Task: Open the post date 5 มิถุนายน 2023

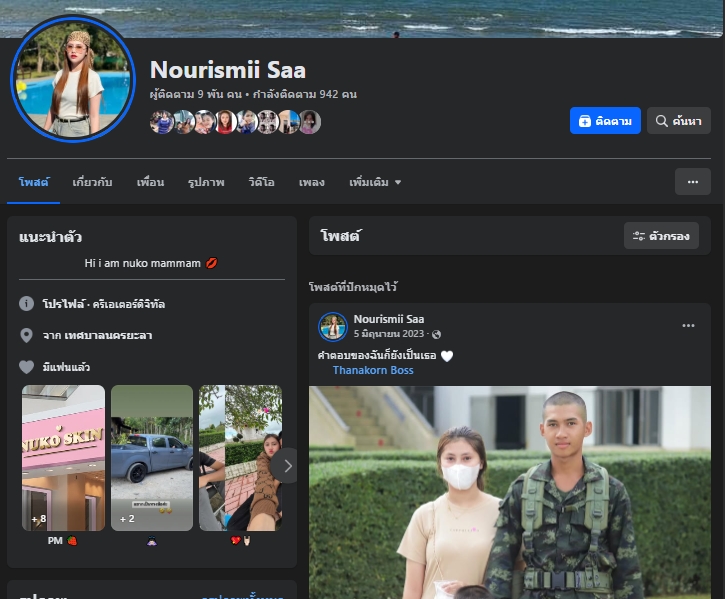Action: (x=389, y=334)
